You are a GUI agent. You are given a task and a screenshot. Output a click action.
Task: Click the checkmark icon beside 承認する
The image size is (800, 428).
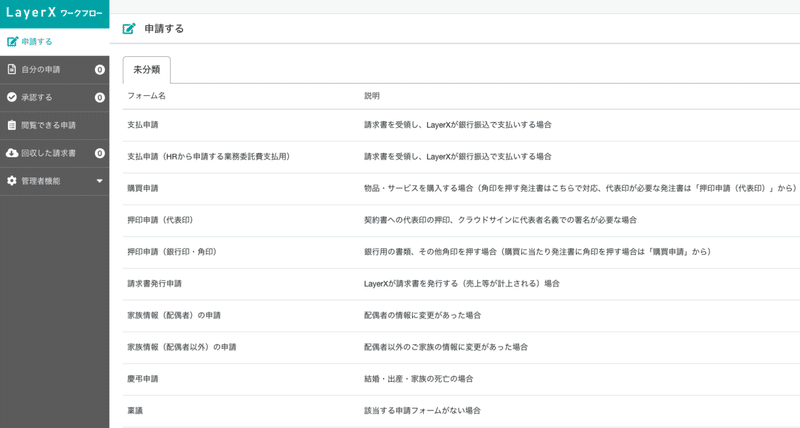pos(12,97)
